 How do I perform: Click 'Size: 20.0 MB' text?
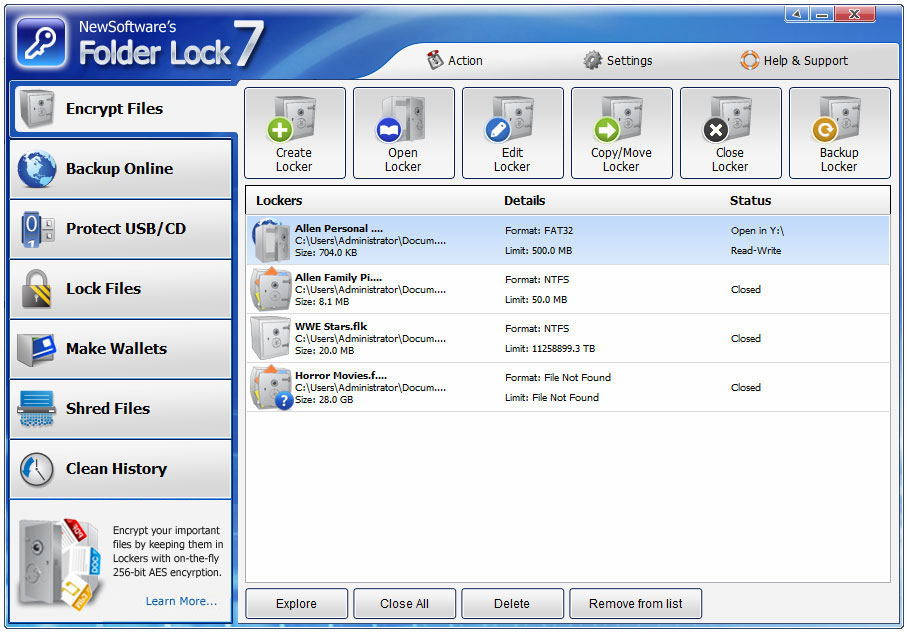point(325,351)
